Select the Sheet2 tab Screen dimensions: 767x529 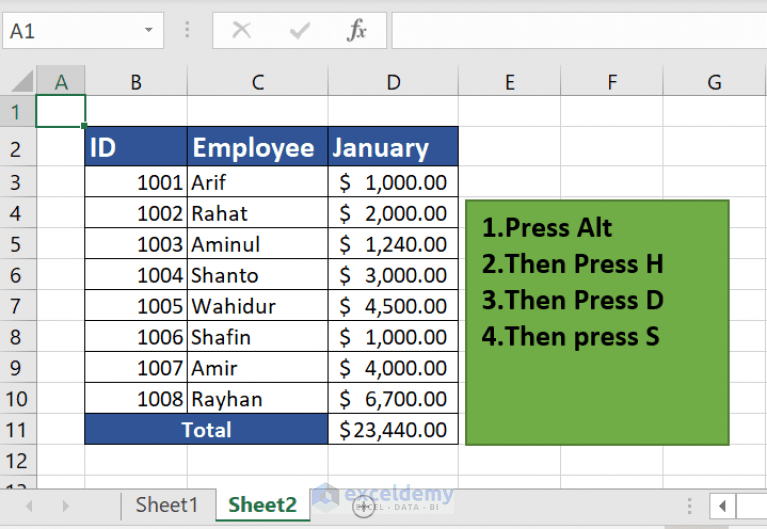click(263, 505)
